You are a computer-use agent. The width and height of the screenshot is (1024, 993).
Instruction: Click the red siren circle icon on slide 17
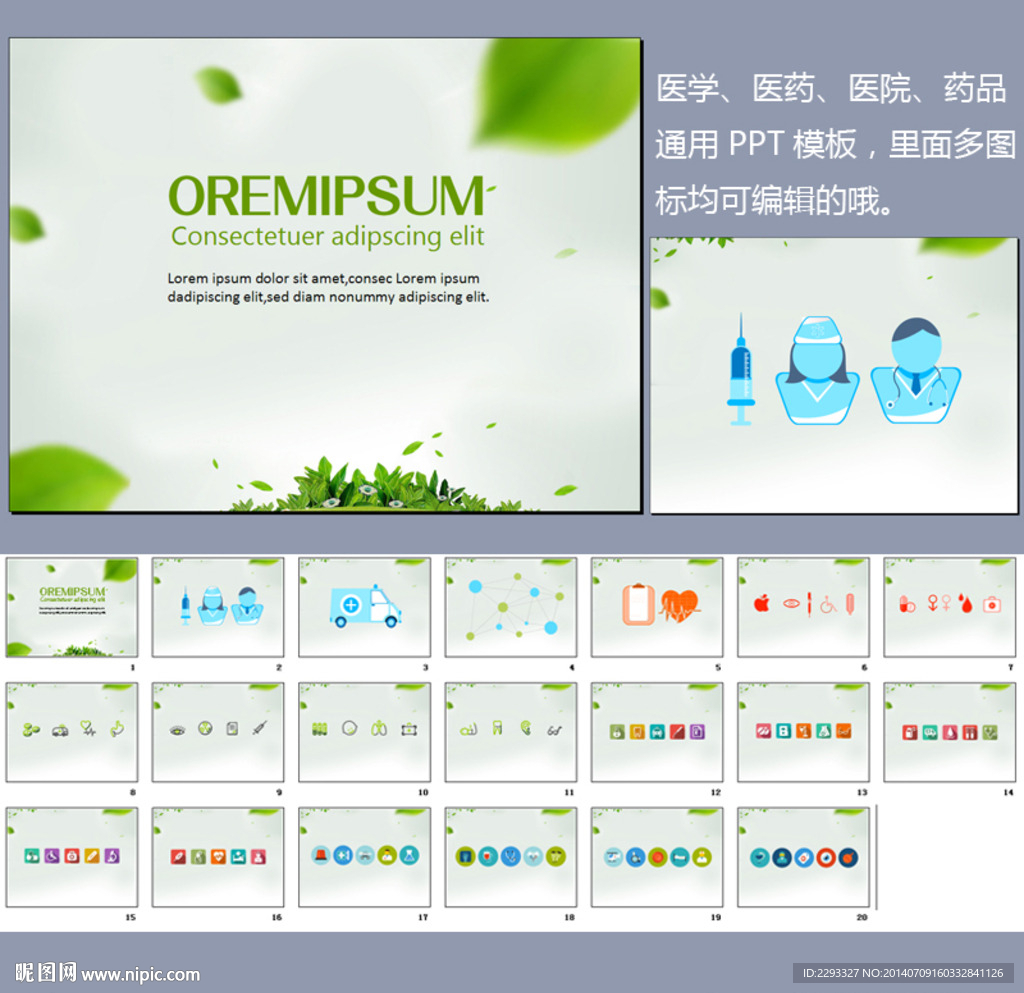[321, 855]
